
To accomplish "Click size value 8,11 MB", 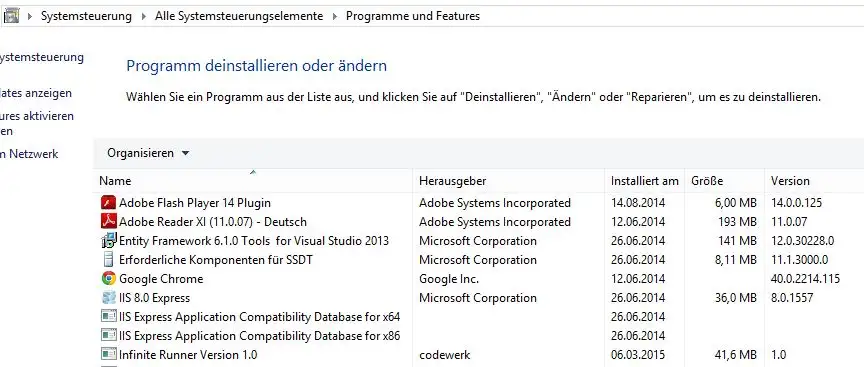I will pos(736,260).
